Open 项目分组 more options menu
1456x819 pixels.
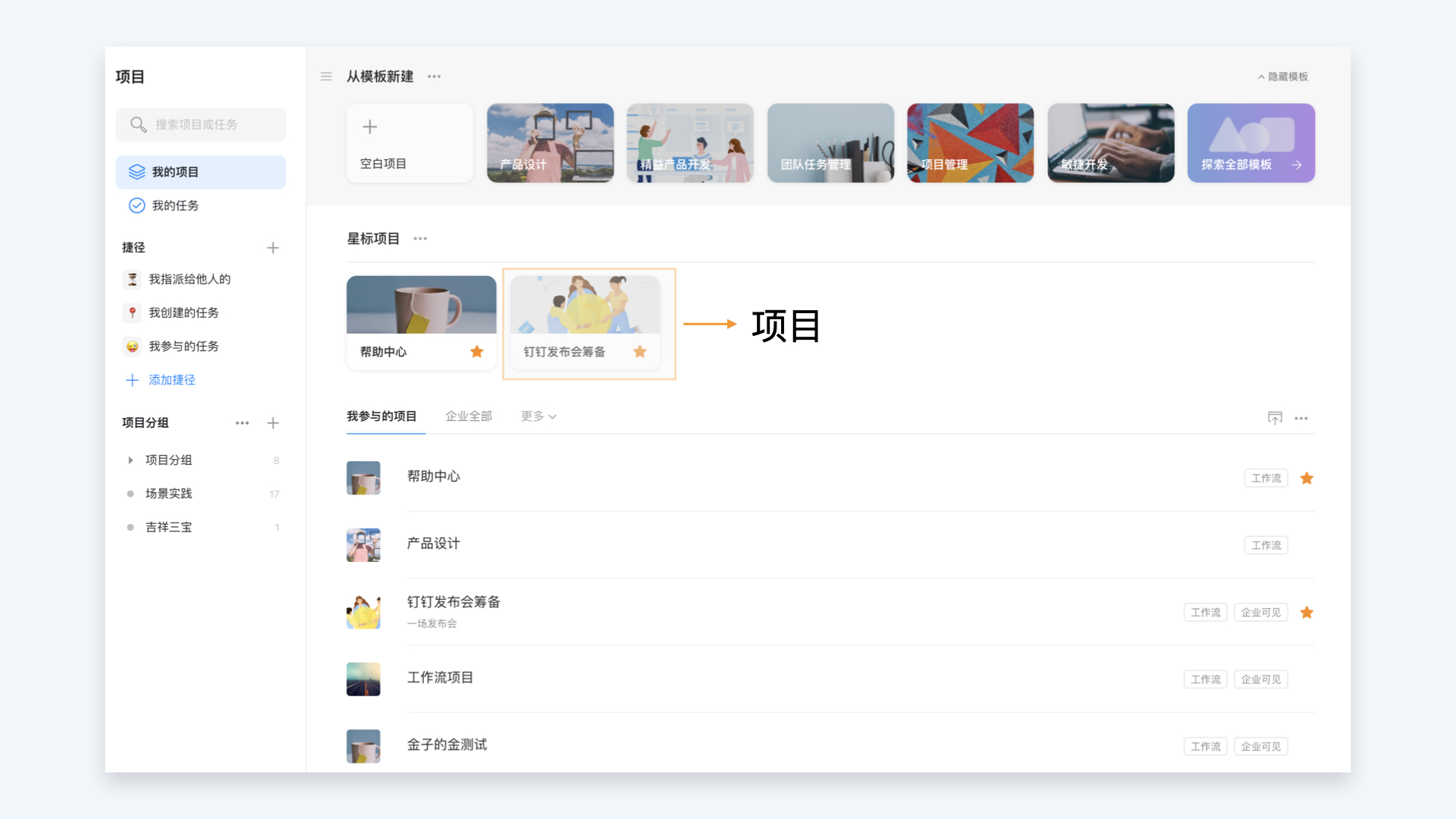[242, 423]
